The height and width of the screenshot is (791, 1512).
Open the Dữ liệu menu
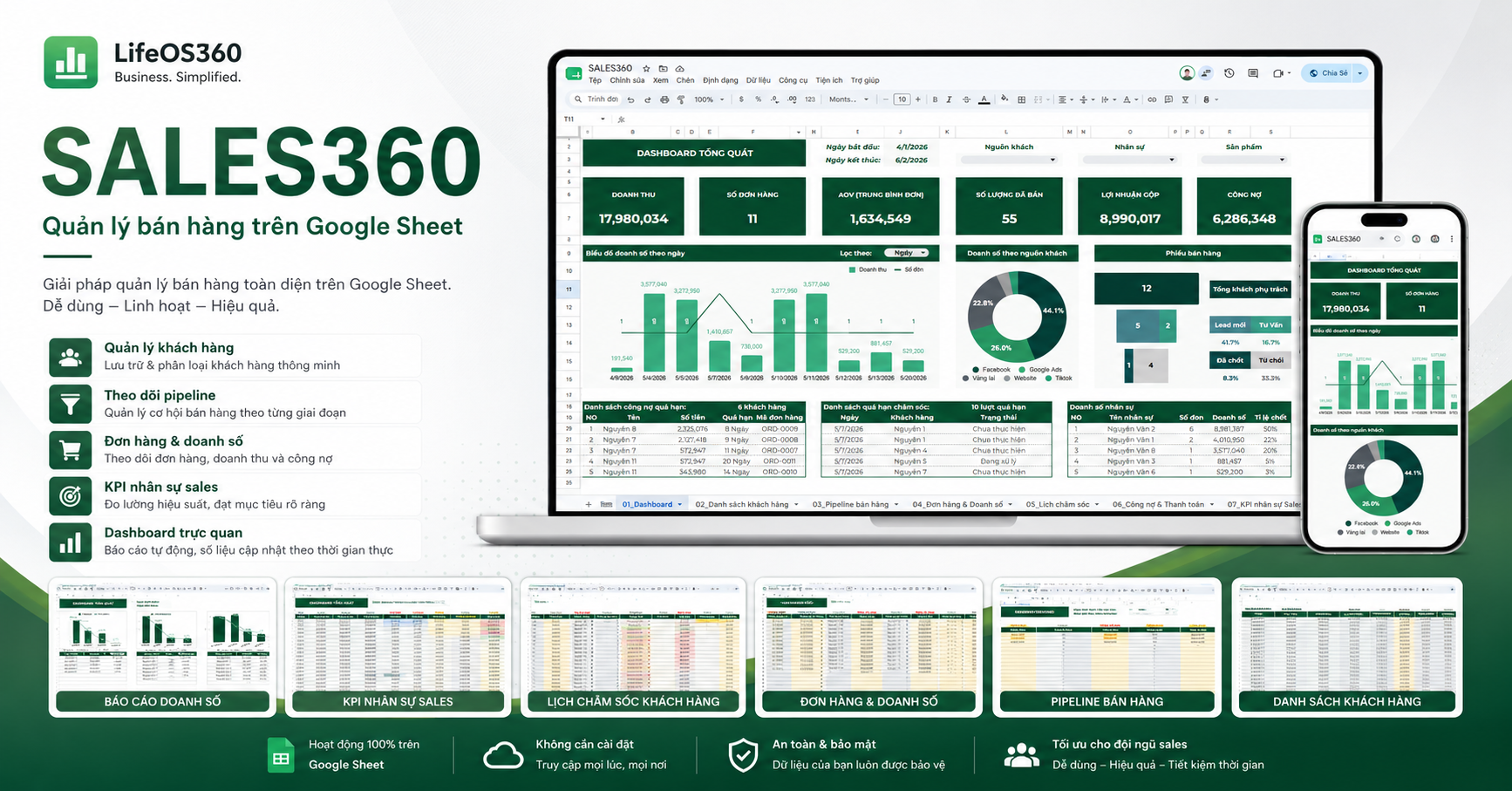coord(759,80)
